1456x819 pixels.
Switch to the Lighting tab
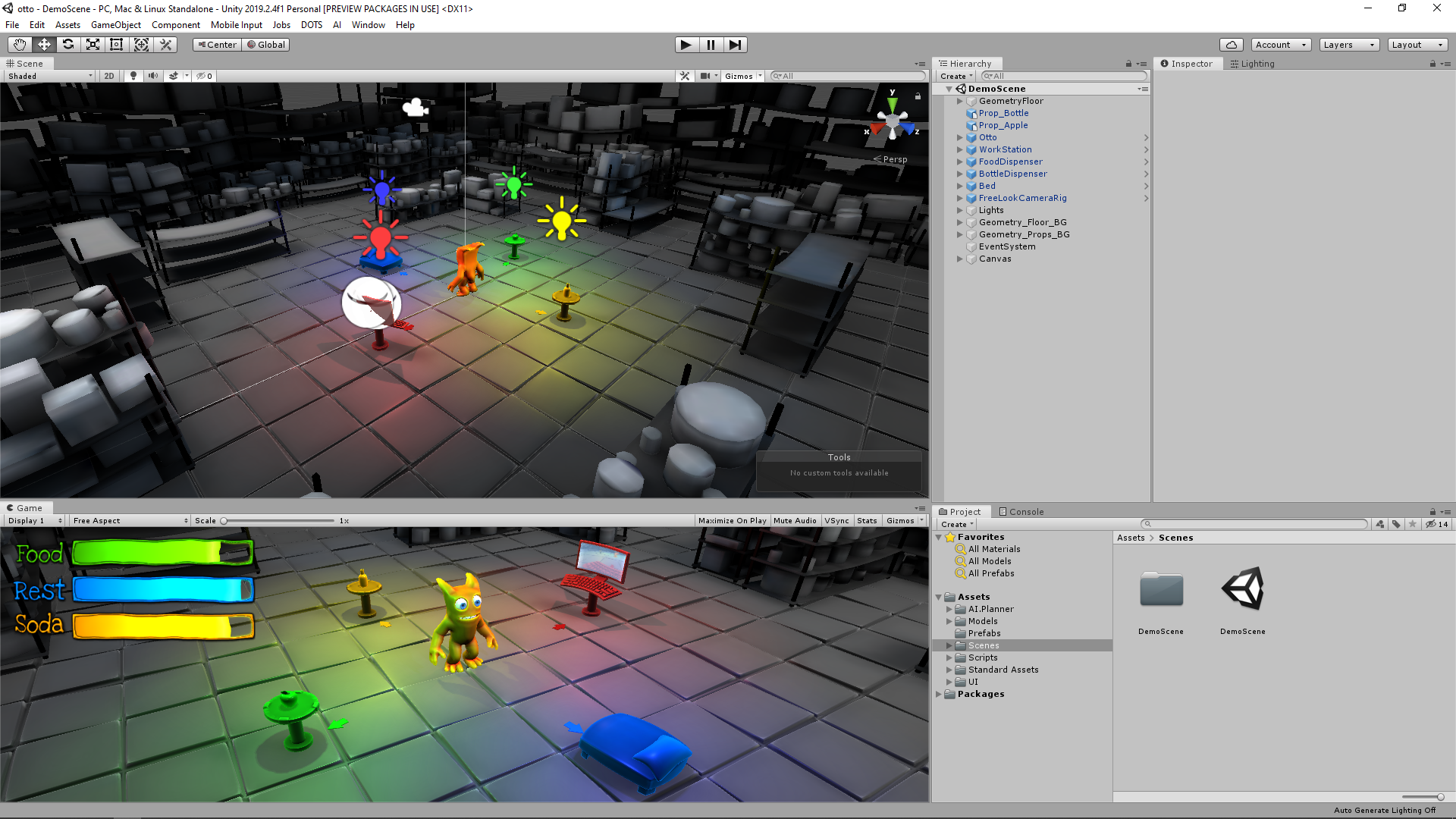1252,64
